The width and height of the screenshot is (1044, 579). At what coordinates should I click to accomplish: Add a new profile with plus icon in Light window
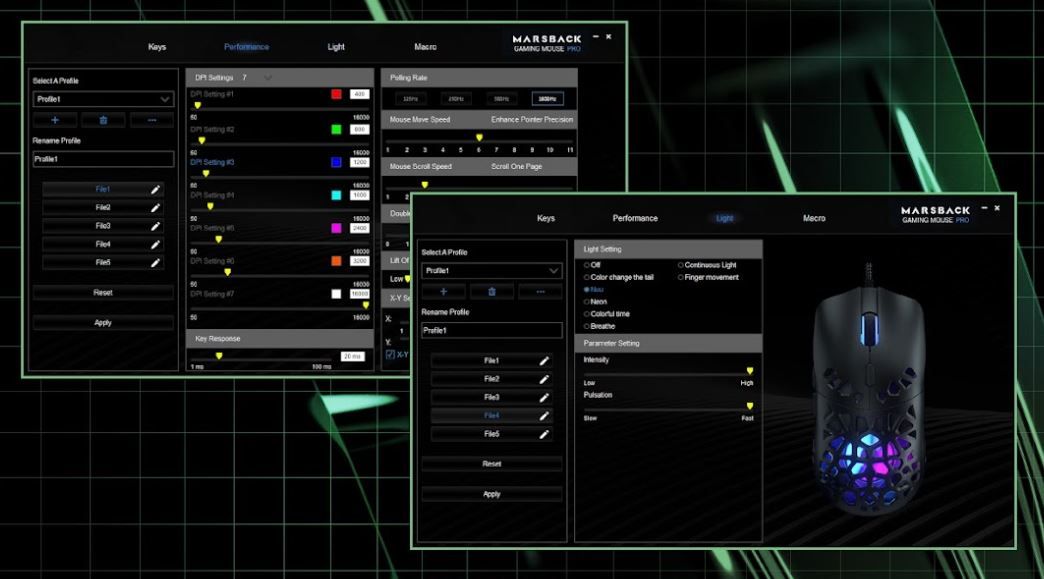[x=445, y=292]
